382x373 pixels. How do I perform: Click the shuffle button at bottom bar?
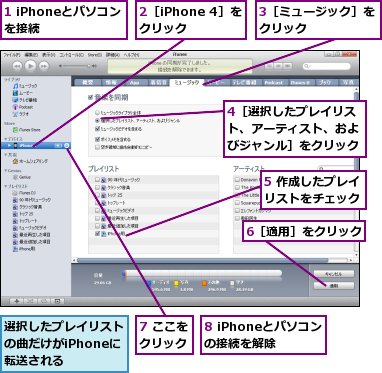click(x=30, y=301)
